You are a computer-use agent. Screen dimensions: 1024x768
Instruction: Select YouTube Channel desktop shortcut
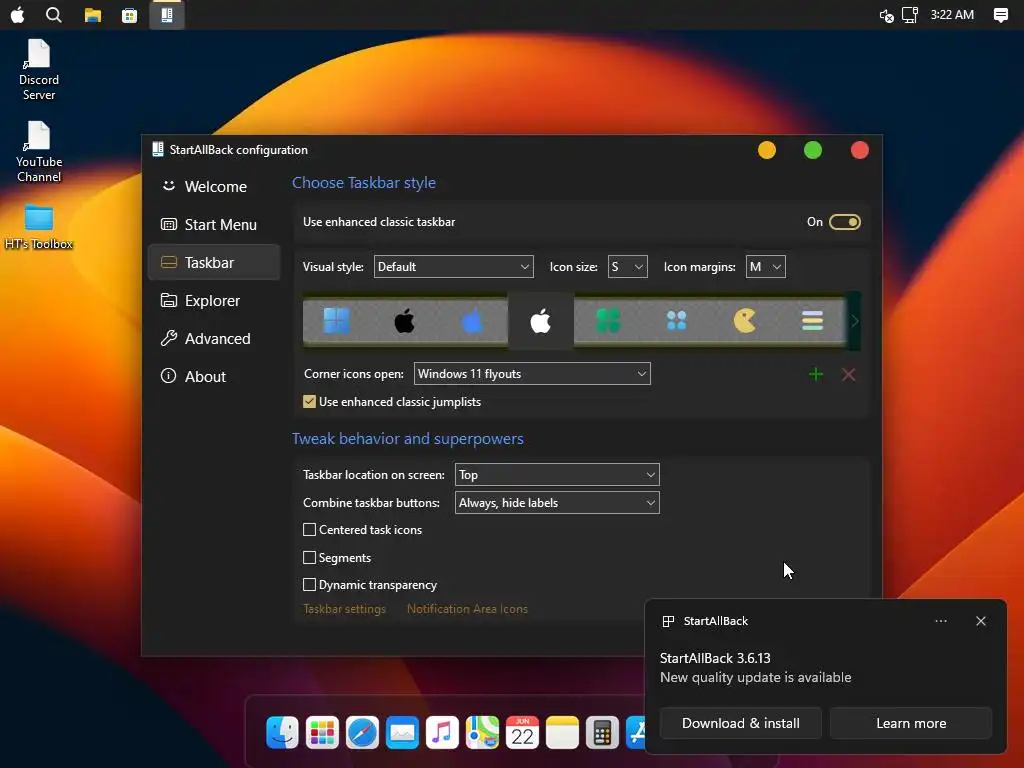click(39, 152)
